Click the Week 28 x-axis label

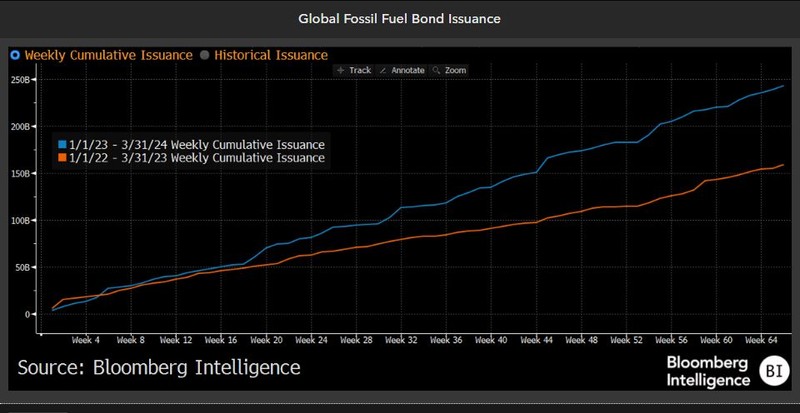pos(356,341)
